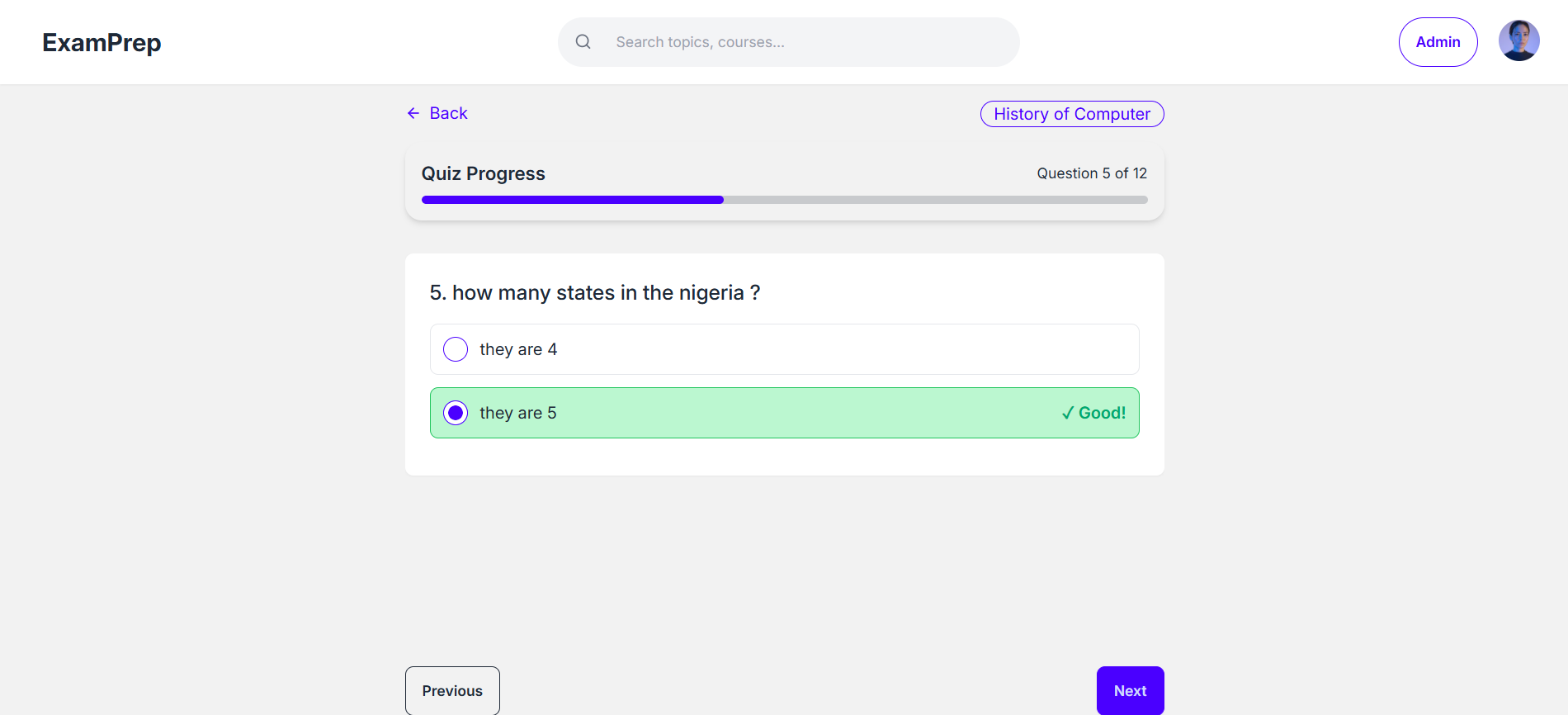
Task: Click the question text about Nigeria states
Action: pyautogui.click(x=594, y=293)
